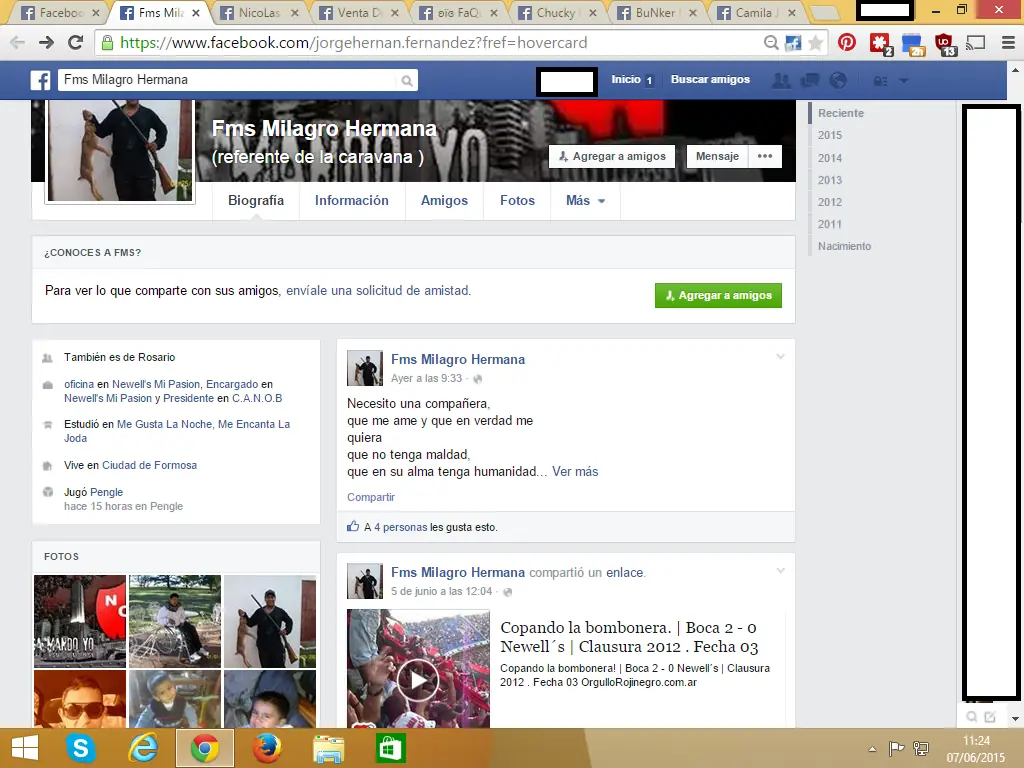This screenshot has width=1024, height=768.
Task: Open the account settings dropdown arrow
Action: coord(904,81)
